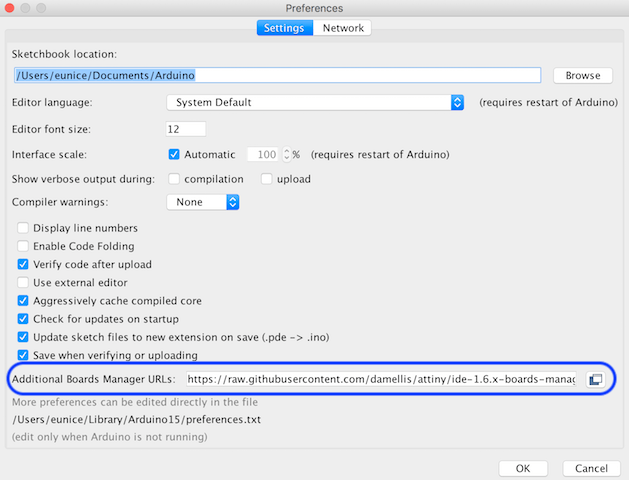
Task: Enable verbose output during upload
Action: tap(266, 179)
